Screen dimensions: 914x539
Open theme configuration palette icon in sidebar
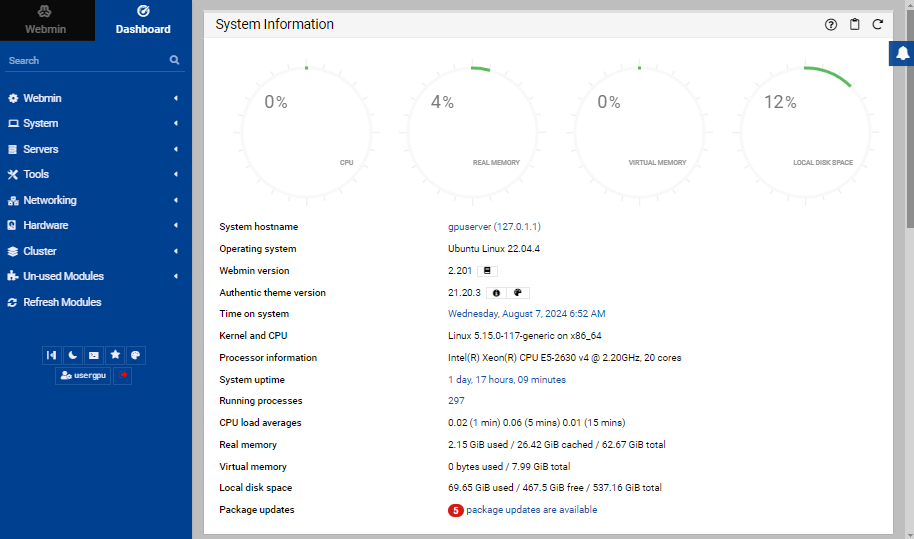pos(136,355)
